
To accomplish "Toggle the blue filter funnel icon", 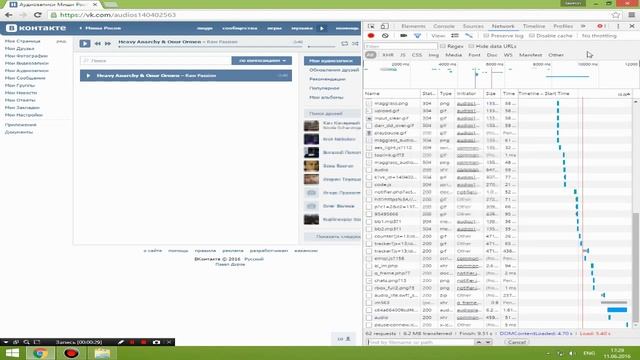I will tap(417, 36).
